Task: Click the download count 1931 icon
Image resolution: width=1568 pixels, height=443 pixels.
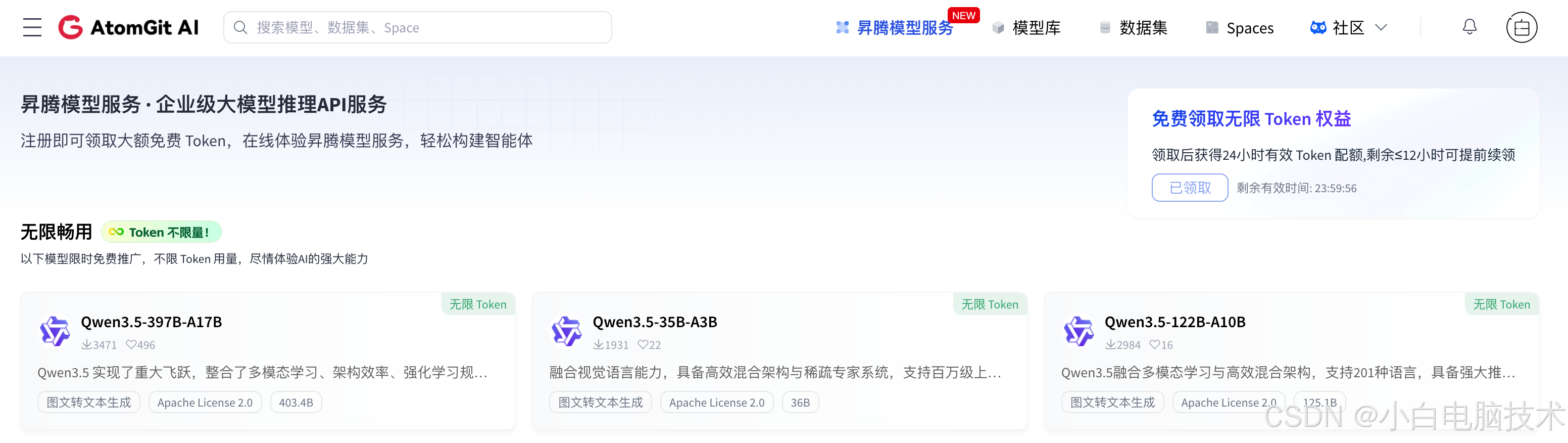Action: (x=598, y=345)
